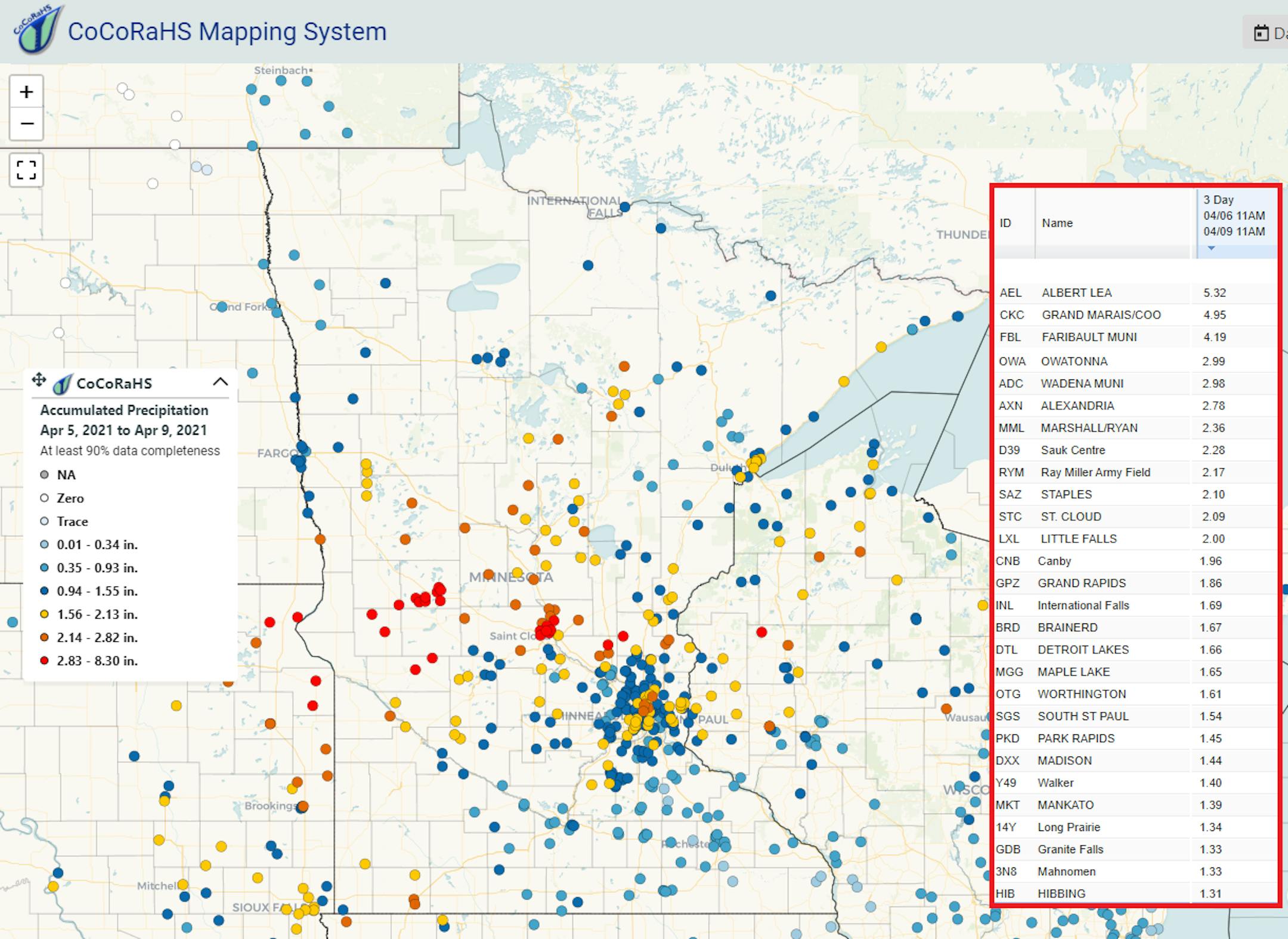Select the ALBERT LEA table row
The width and height of the screenshot is (1288, 939).
(x=1076, y=293)
